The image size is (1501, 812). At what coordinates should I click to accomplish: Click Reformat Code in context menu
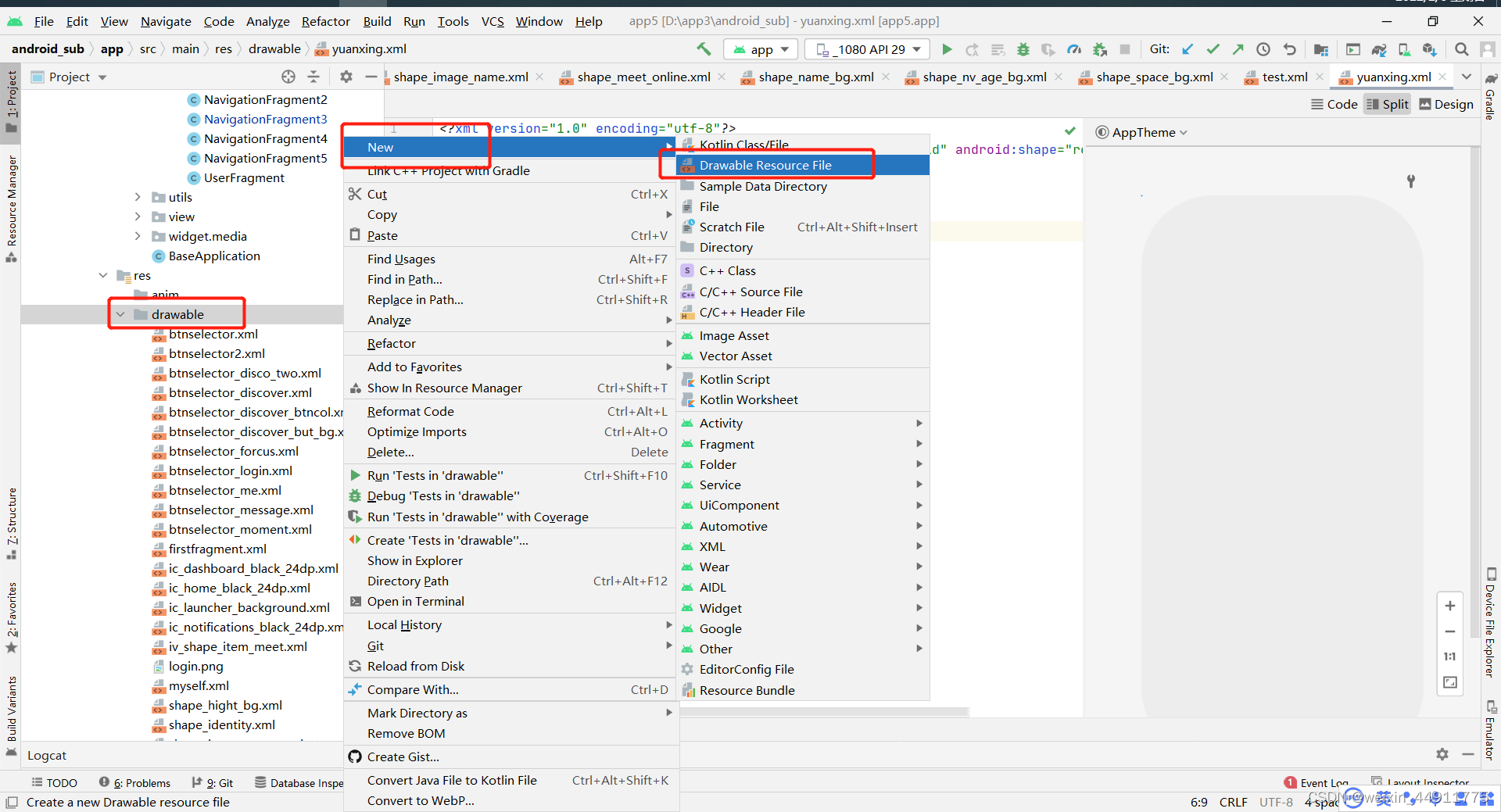pyautogui.click(x=511, y=411)
